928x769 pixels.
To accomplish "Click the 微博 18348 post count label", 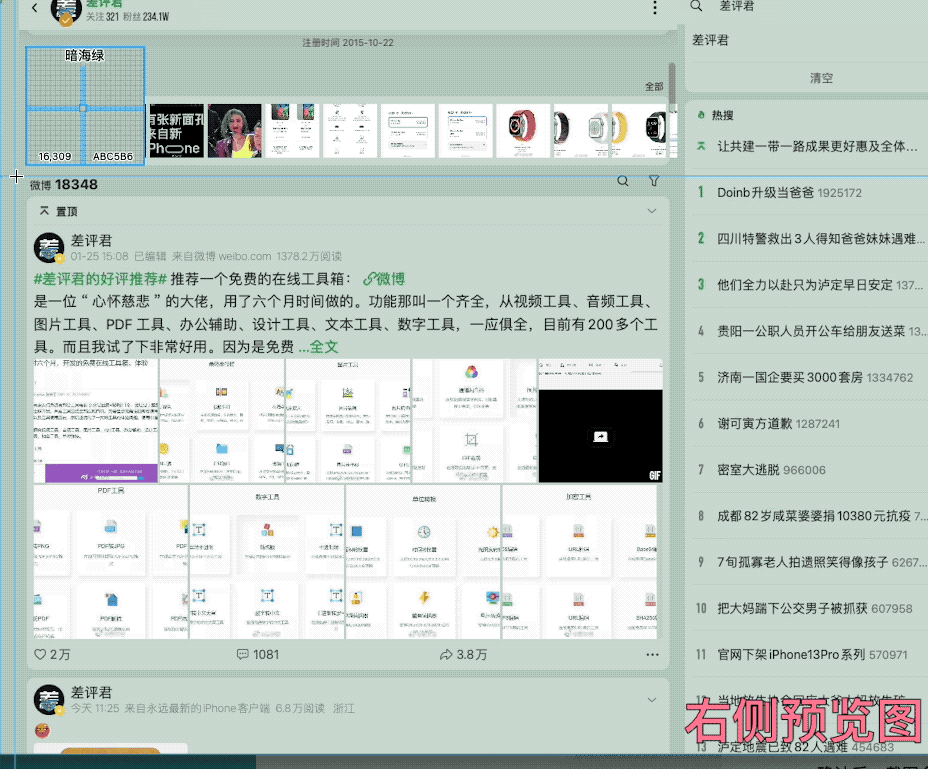I will pos(64,185).
